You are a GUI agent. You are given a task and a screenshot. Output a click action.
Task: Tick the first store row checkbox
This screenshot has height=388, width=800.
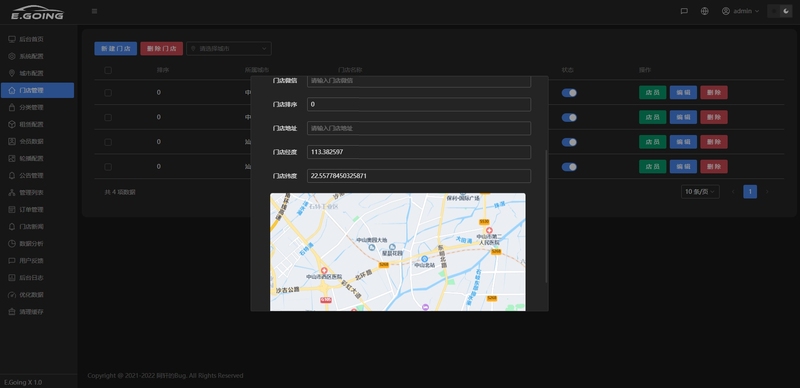[x=108, y=93]
